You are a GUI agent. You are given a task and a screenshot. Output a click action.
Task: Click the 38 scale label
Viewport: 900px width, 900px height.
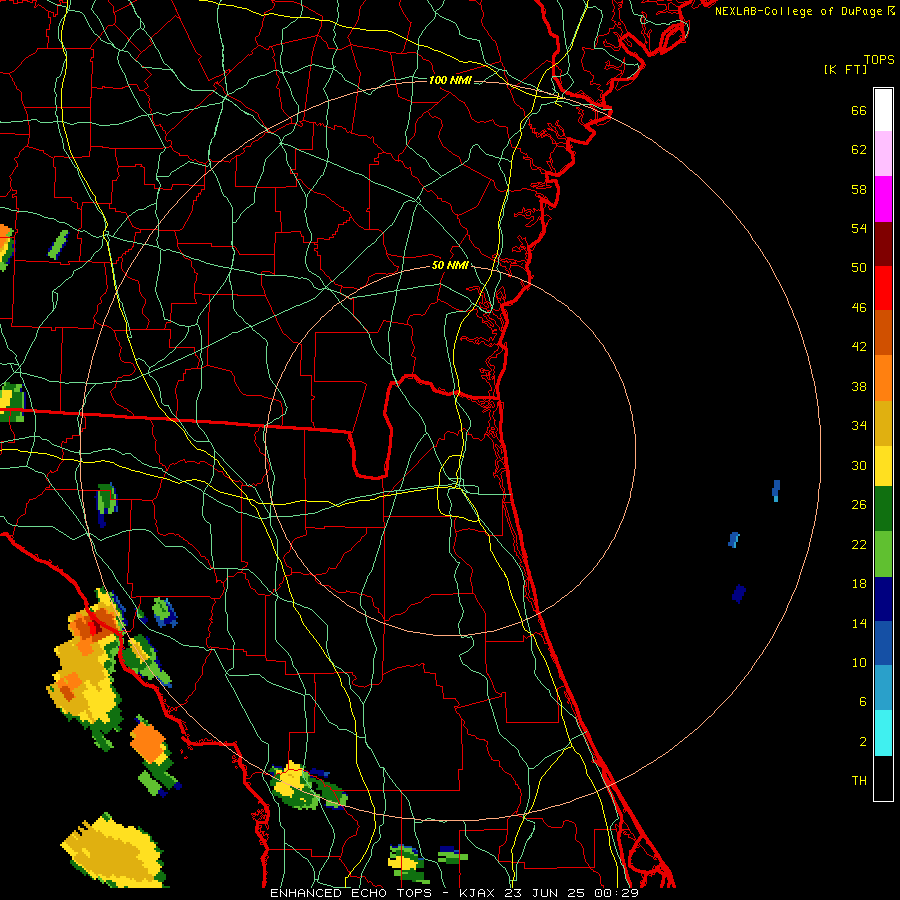coord(859,386)
